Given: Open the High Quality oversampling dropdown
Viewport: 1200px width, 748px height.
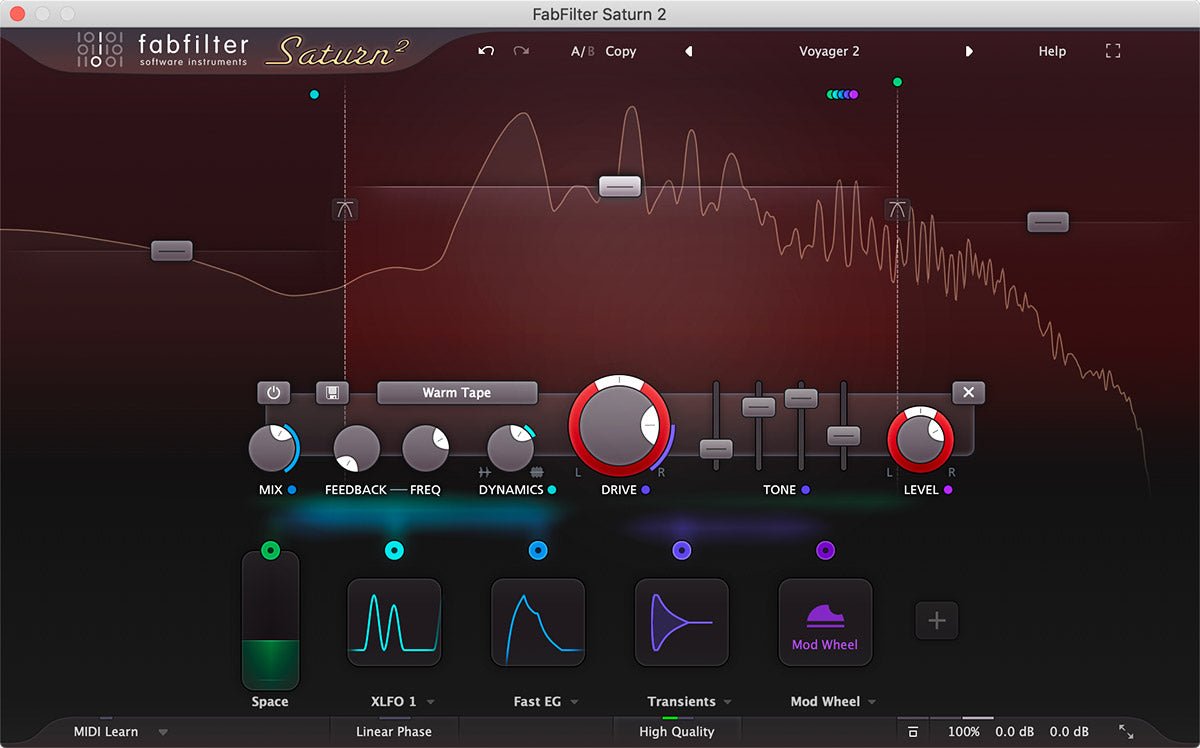Looking at the screenshot, I should coord(677,731).
